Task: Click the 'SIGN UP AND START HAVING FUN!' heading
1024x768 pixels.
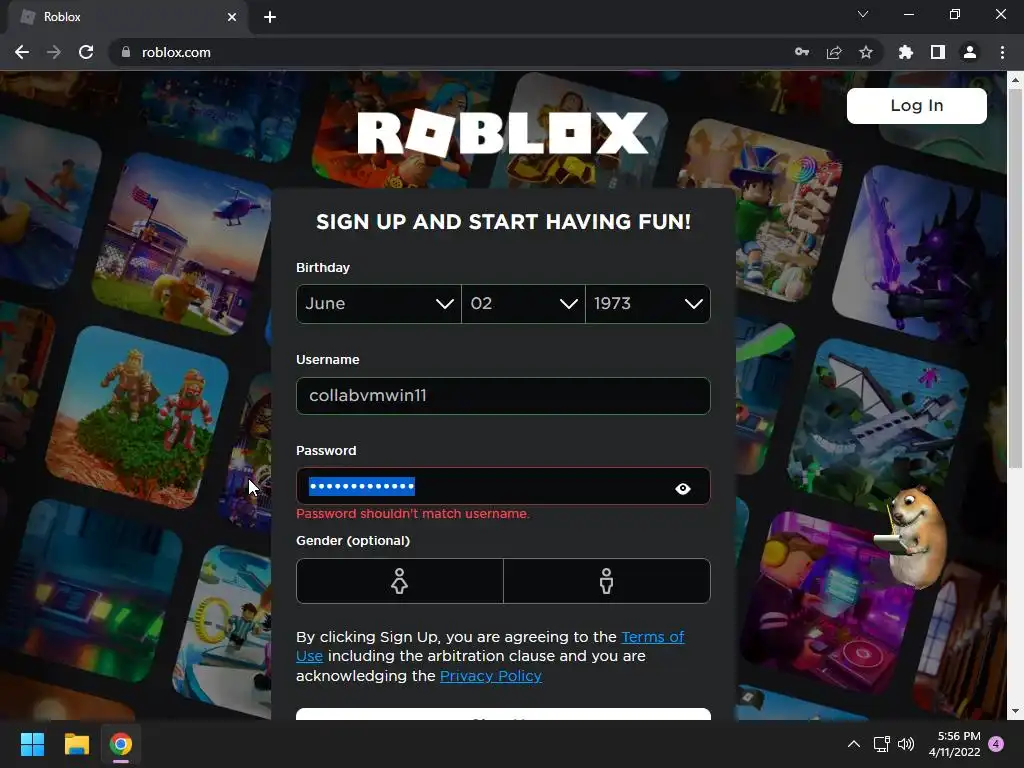Action: point(503,222)
